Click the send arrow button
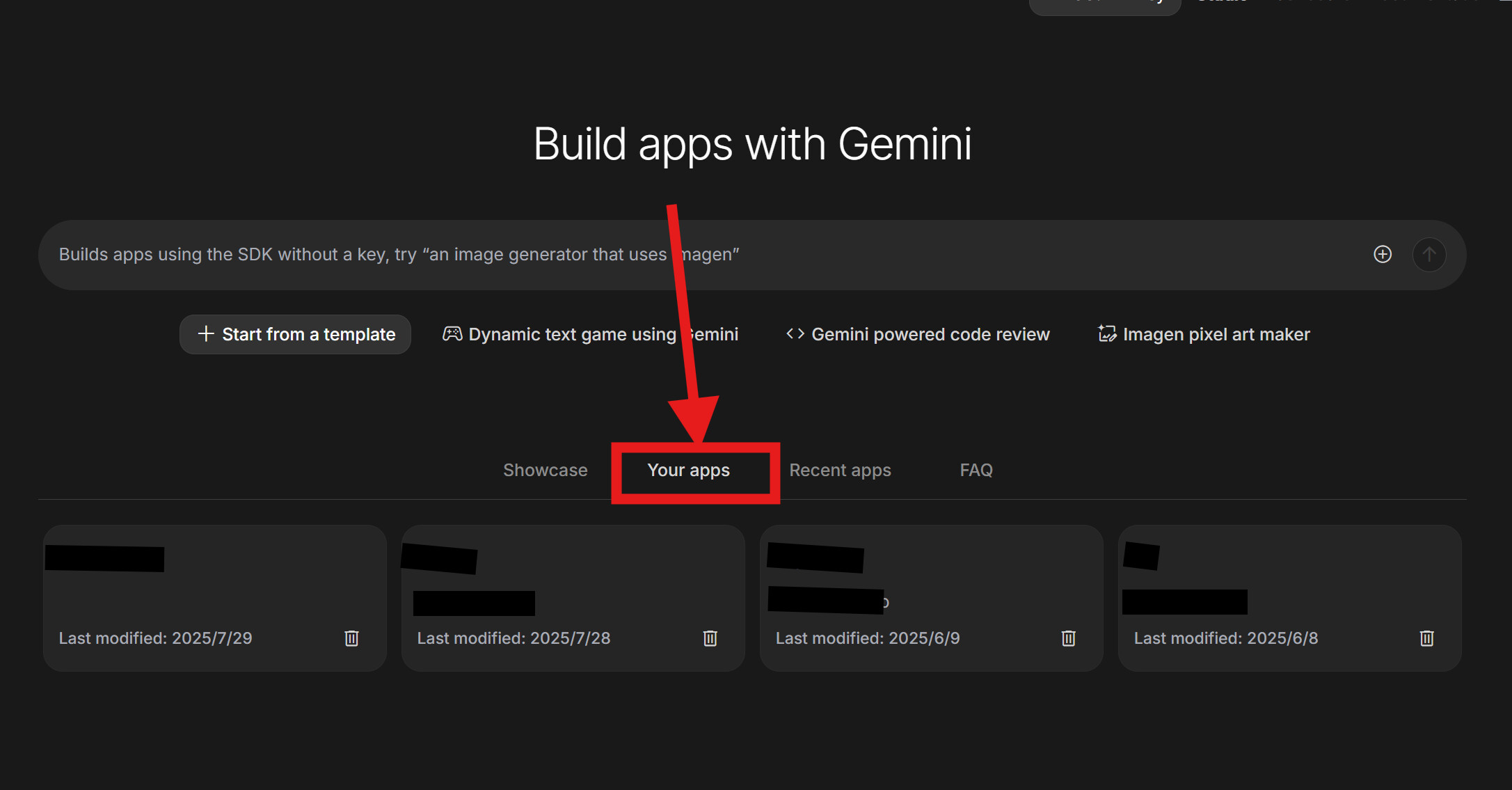 pos(1429,255)
